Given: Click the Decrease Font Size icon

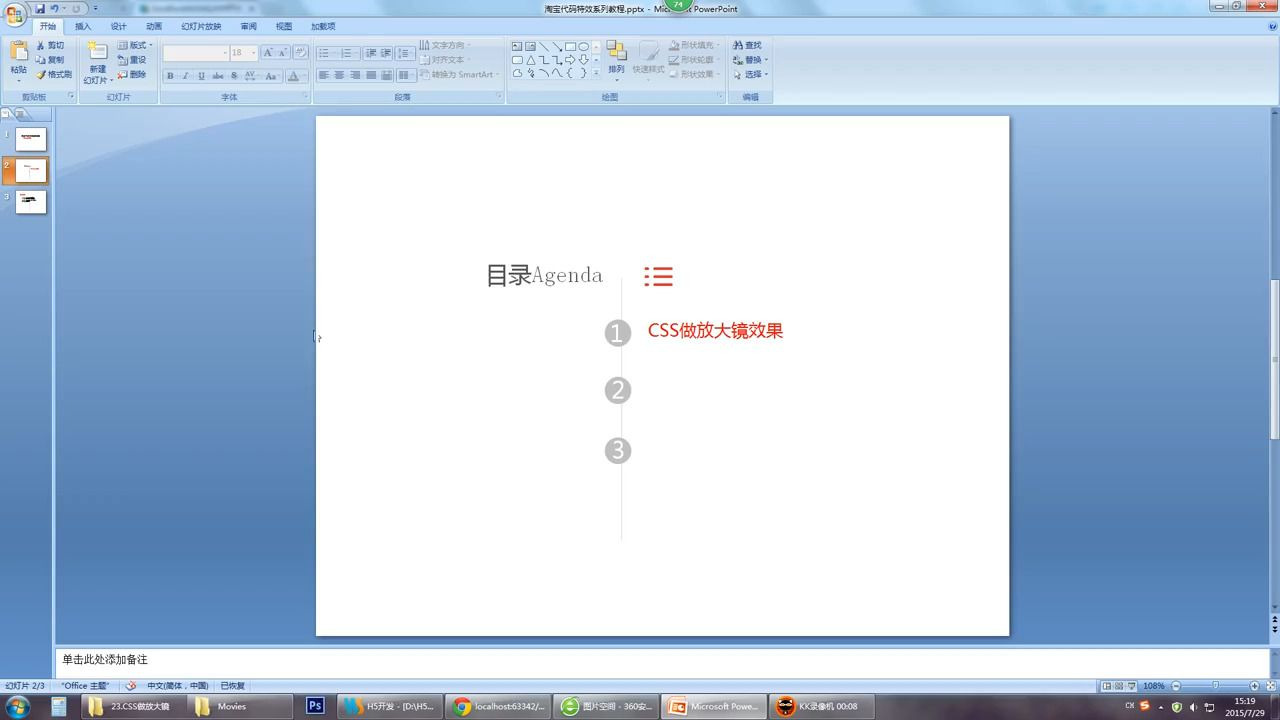Looking at the screenshot, I should tap(283, 52).
